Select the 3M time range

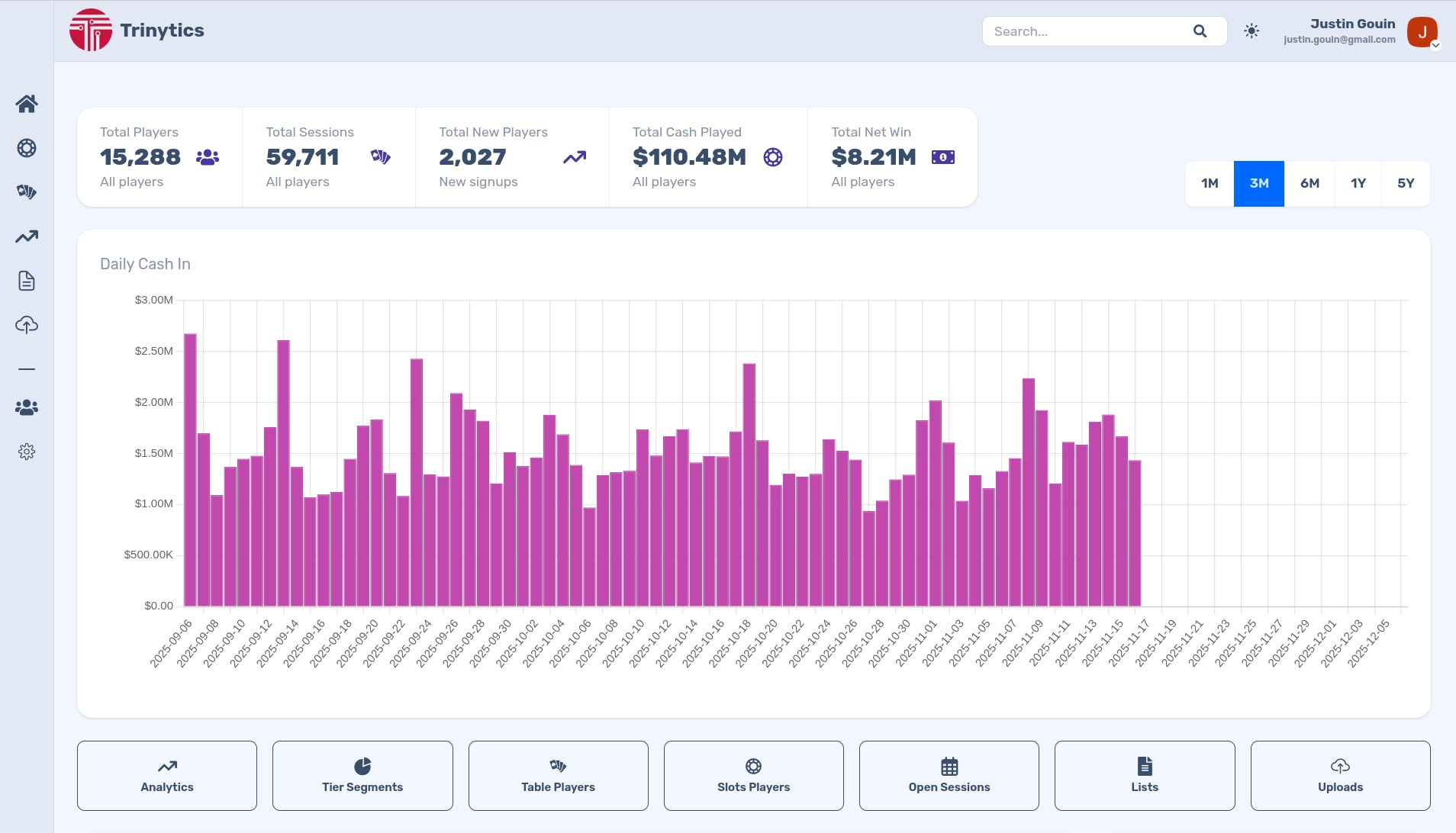pos(1259,184)
